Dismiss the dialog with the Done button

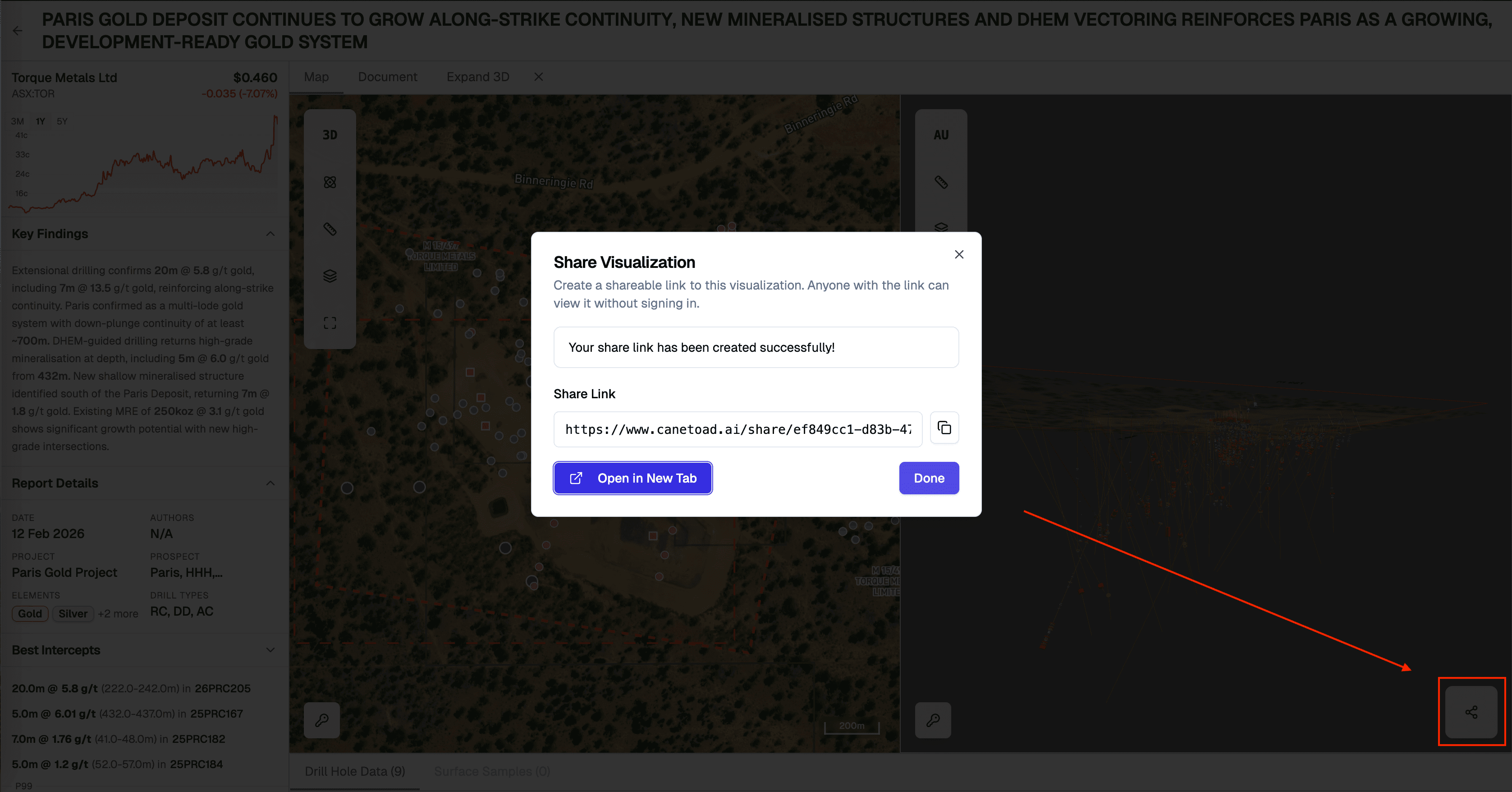[929, 478]
